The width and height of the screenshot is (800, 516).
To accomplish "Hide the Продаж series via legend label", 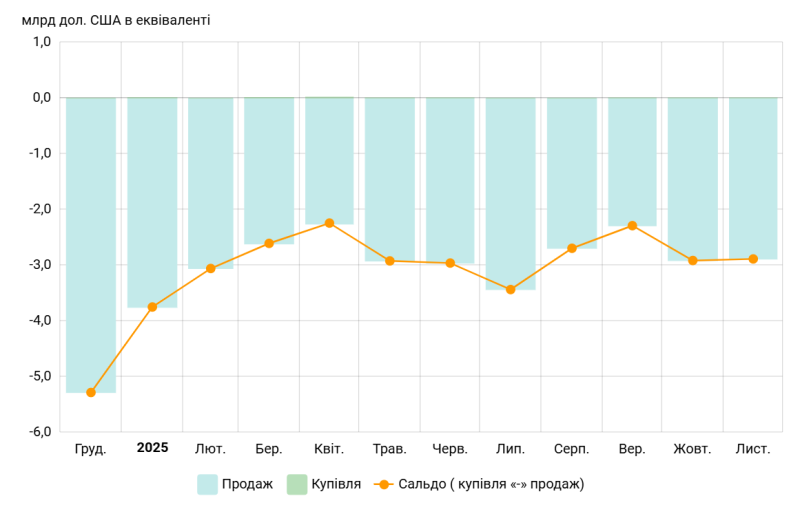I will point(247,484).
